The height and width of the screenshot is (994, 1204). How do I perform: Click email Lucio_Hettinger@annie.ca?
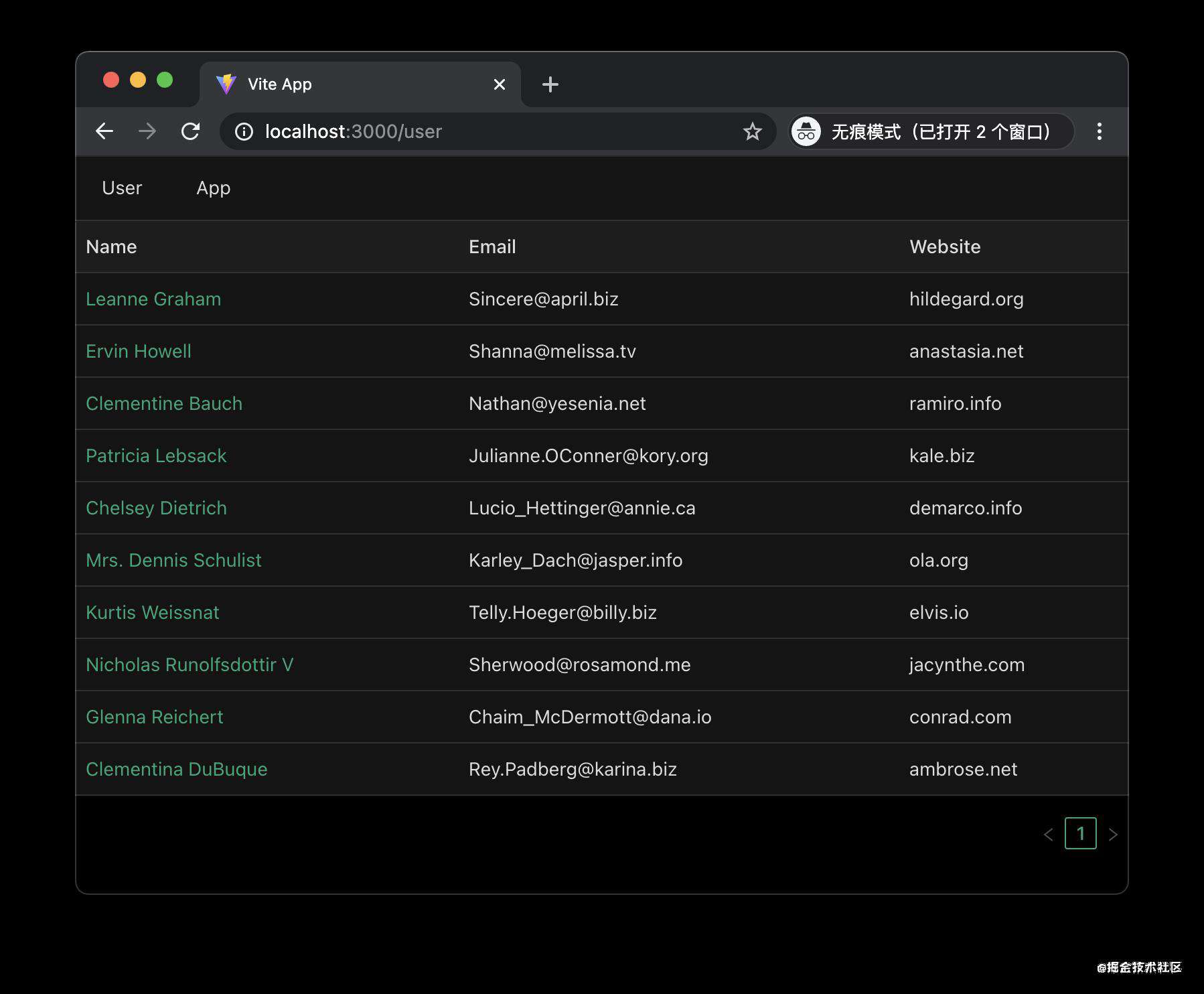coord(582,508)
